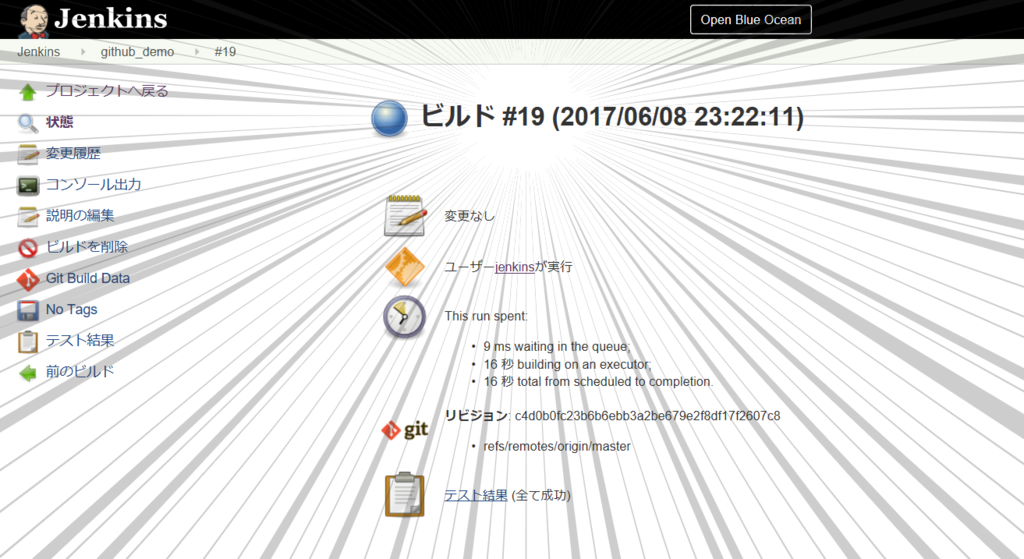Click the terminal console output icon
The height and width of the screenshot is (559, 1024).
point(27,185)
